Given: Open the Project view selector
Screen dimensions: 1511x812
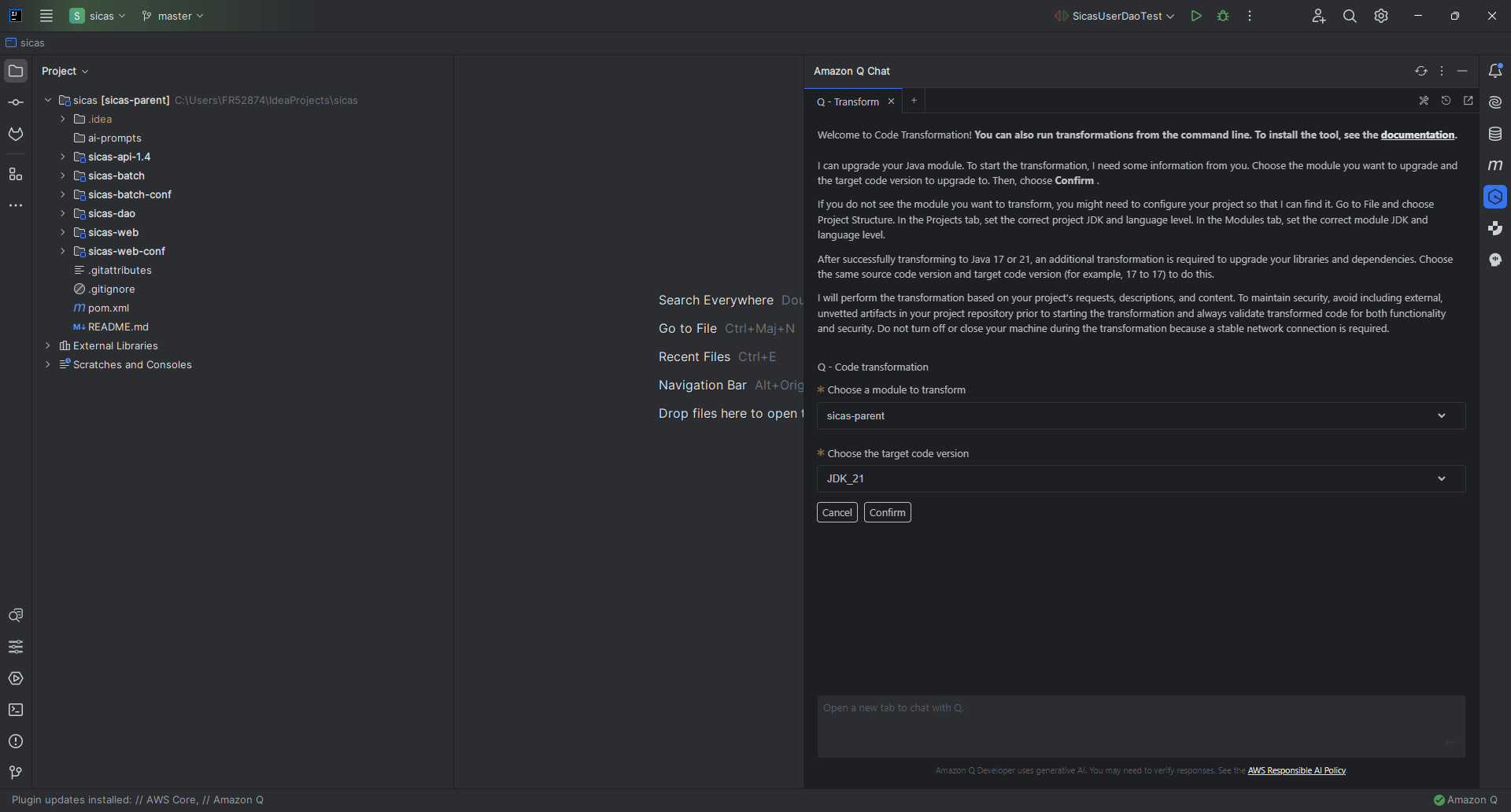Looking at the screenshot, I should (x=65, y=71).
